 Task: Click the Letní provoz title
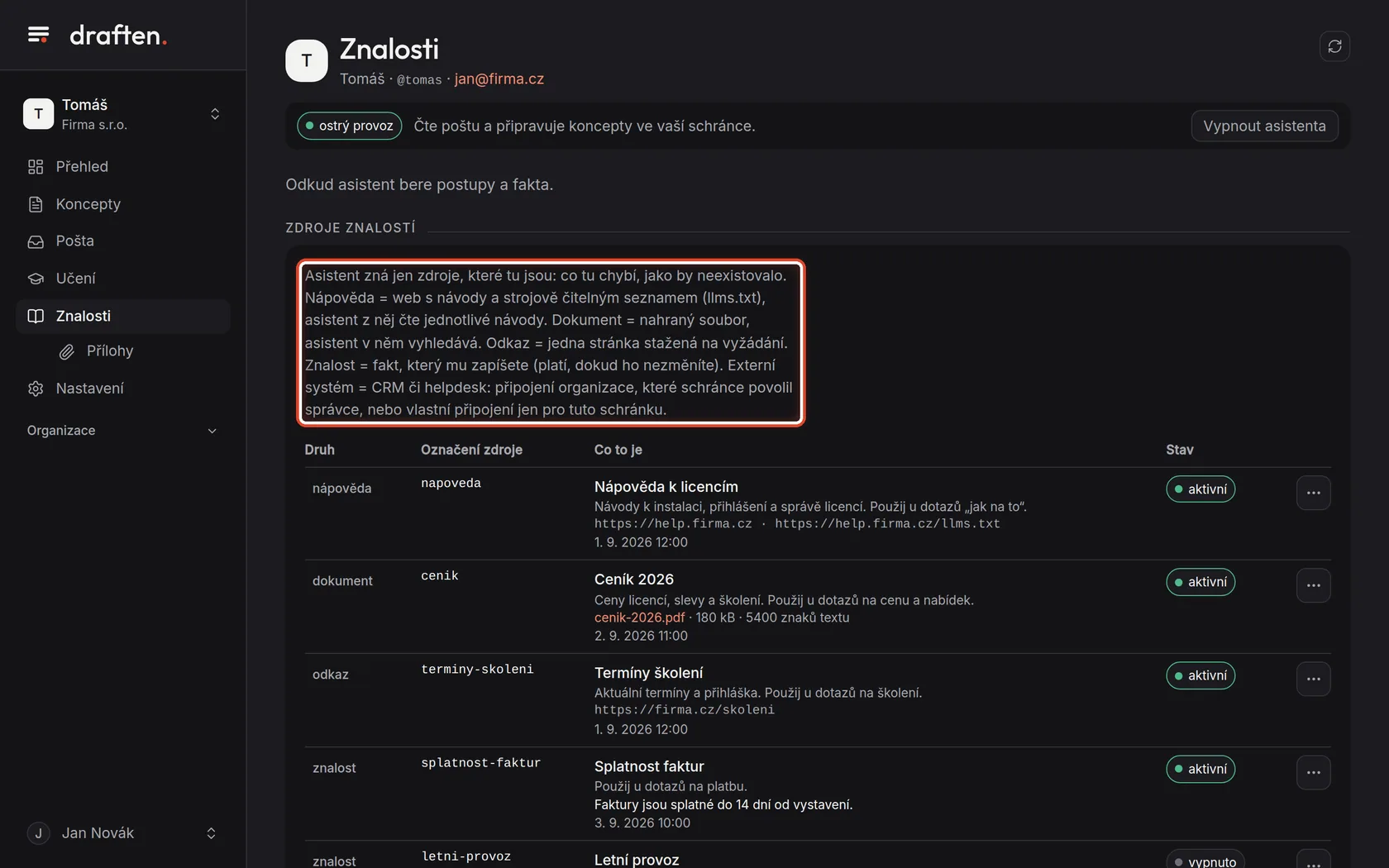[x=637, y=860]
